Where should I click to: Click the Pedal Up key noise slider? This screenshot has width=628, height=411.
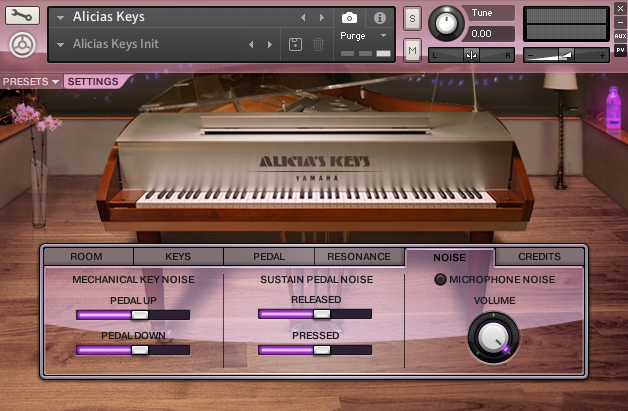coord(133,315)
